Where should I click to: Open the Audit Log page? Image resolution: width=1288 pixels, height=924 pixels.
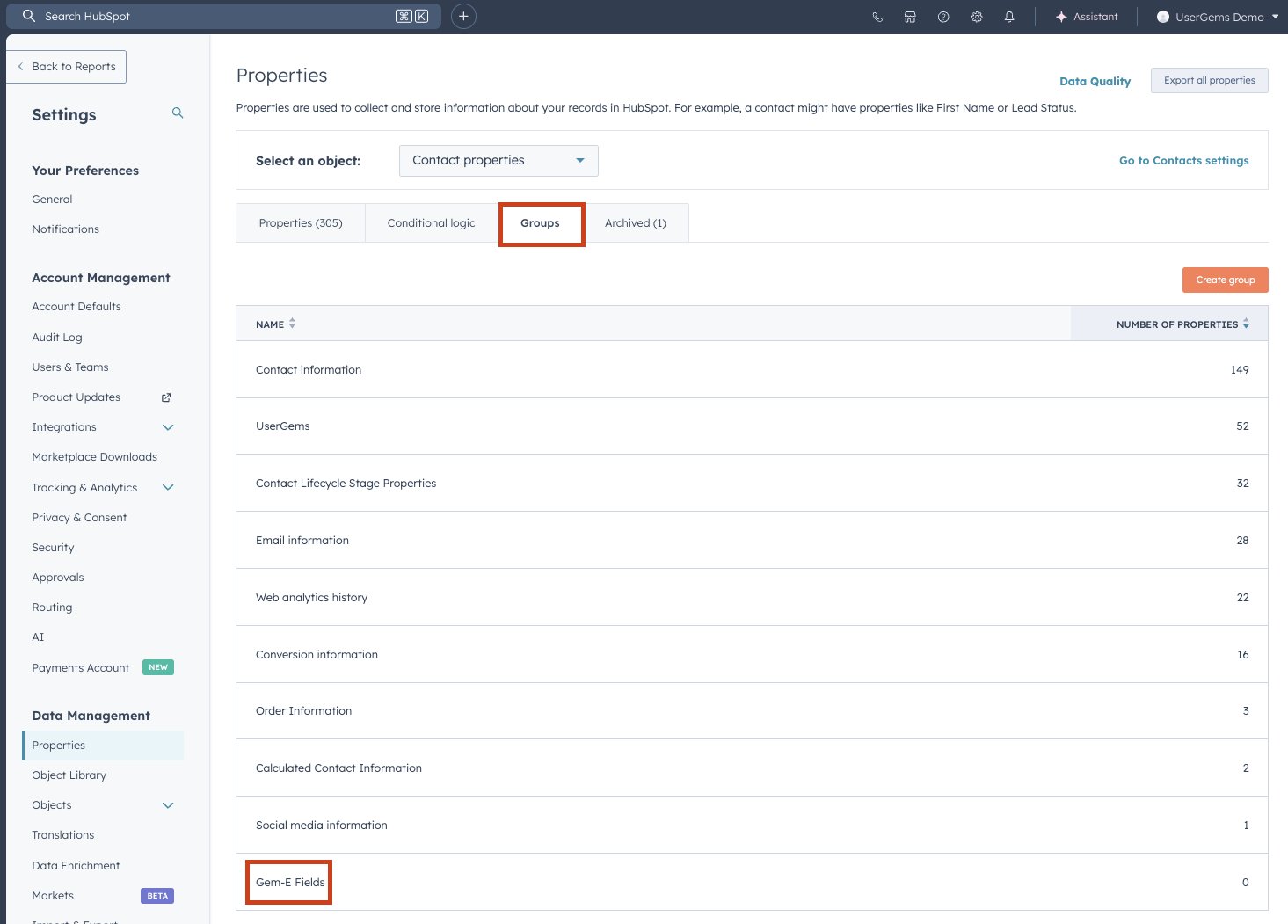[x=57, y=338]
